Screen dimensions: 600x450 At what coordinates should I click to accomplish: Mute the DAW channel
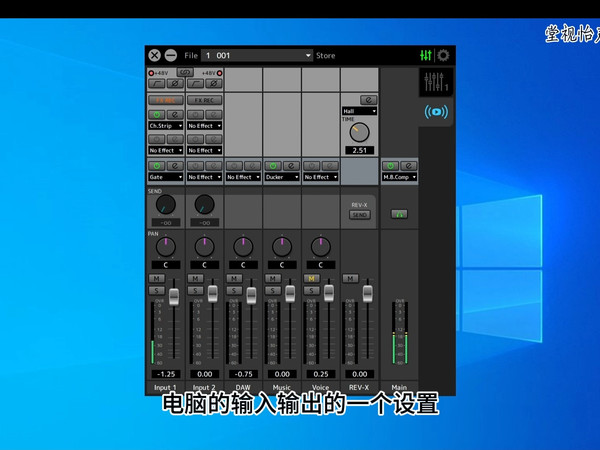(x=234, y=278)
